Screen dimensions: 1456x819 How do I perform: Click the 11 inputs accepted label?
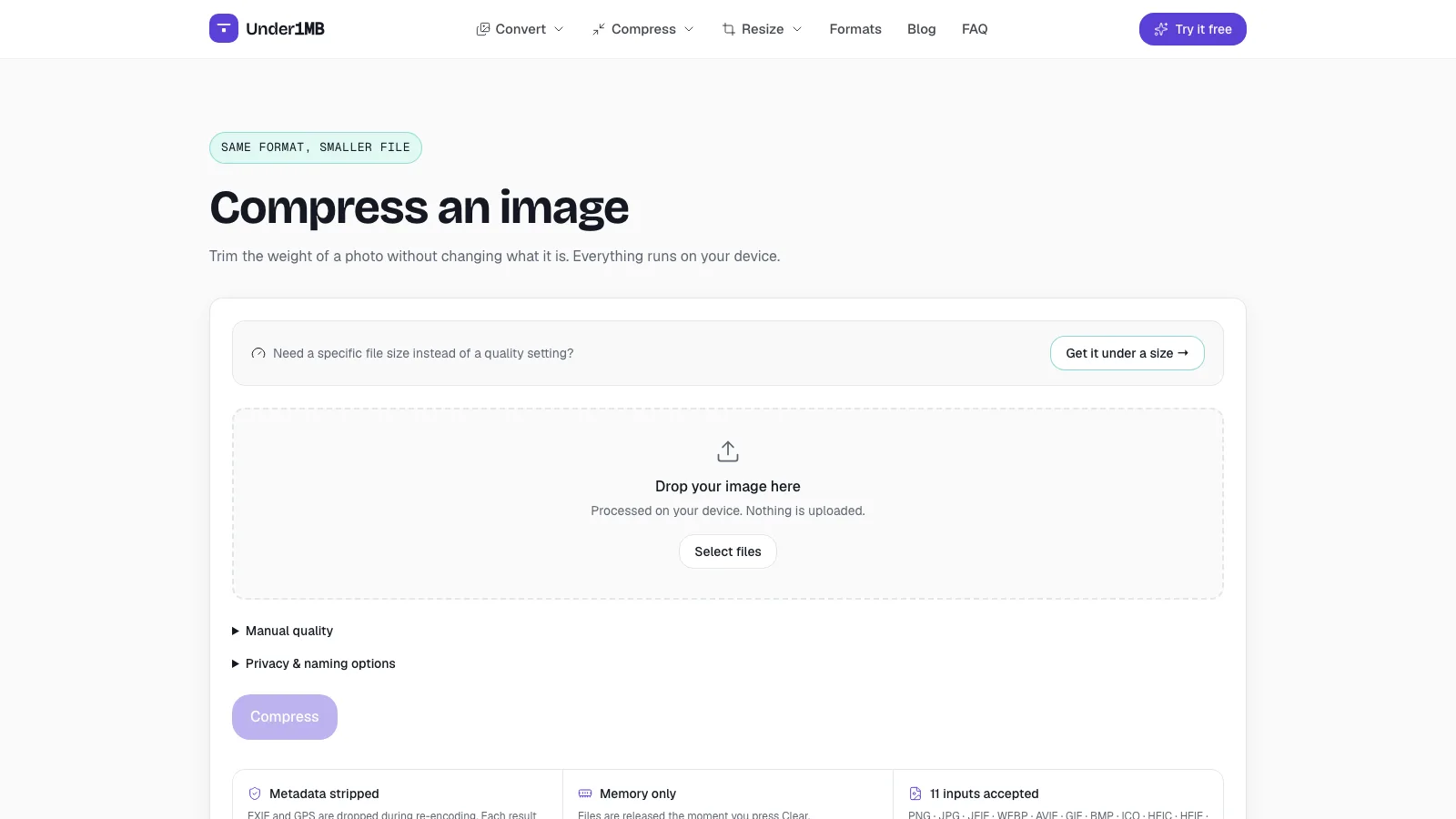tap(984, 794)
